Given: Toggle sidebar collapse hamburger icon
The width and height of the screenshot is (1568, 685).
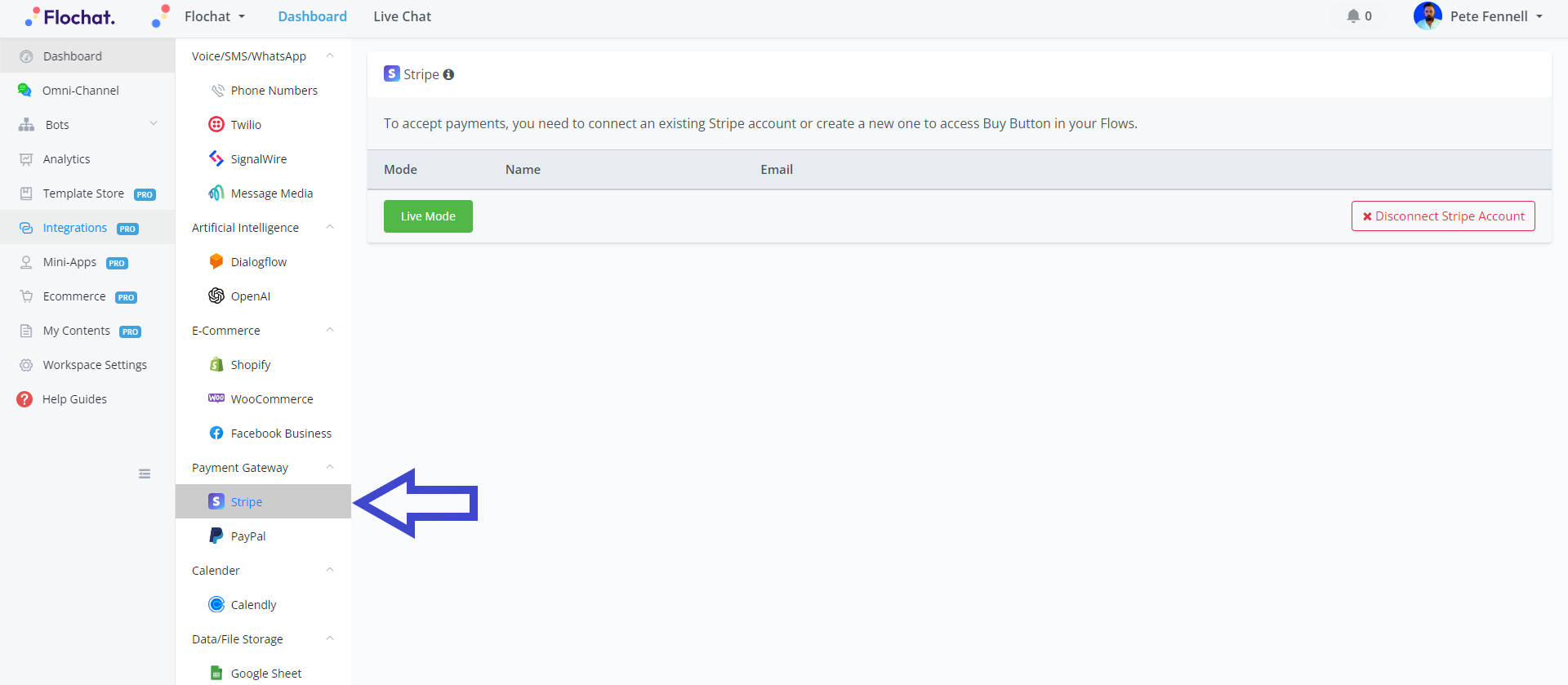Looking at the screenshot, I should pyautogui.click(x=145, y=474).
